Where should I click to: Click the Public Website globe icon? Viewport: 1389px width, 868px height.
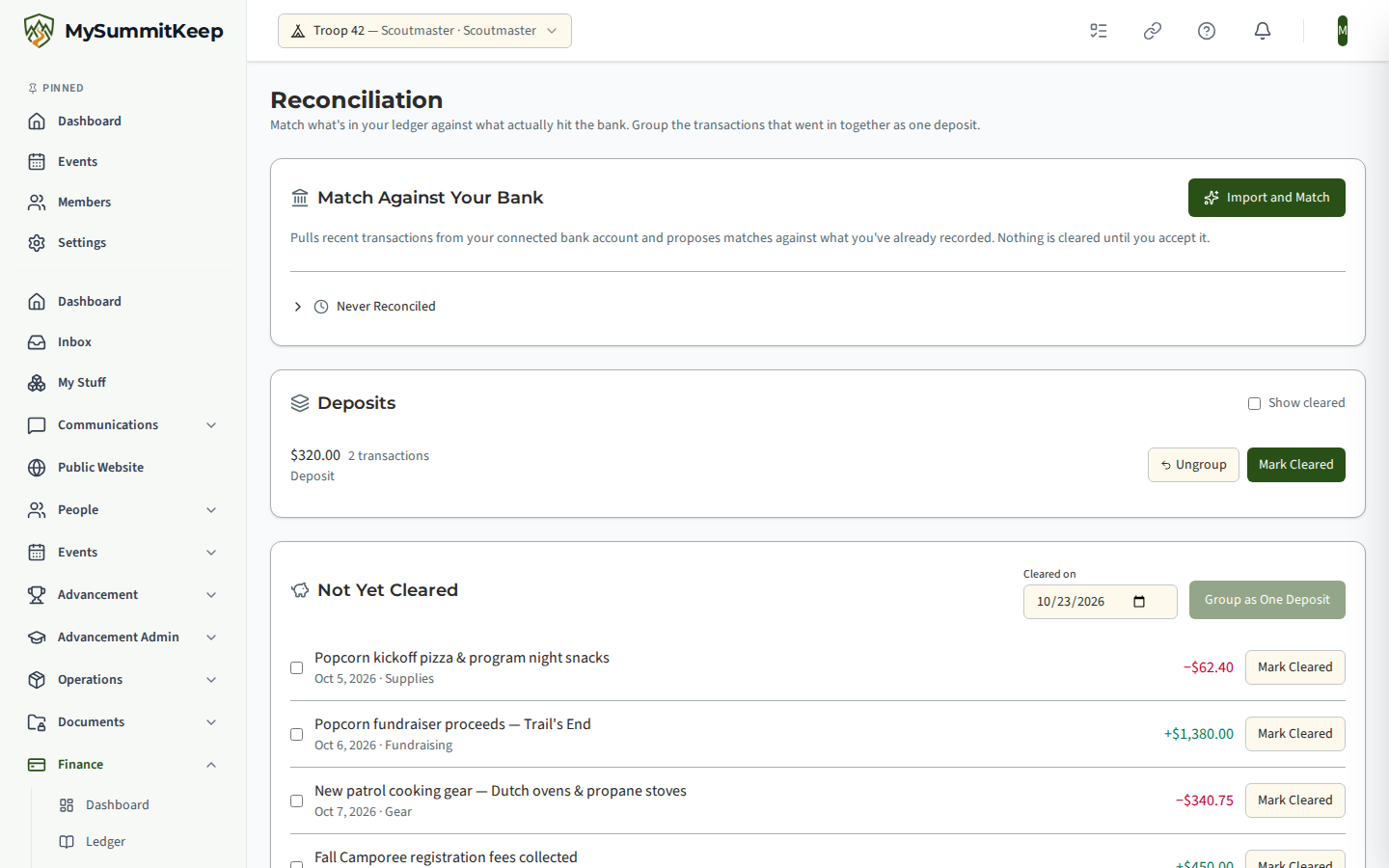[37, 467]
